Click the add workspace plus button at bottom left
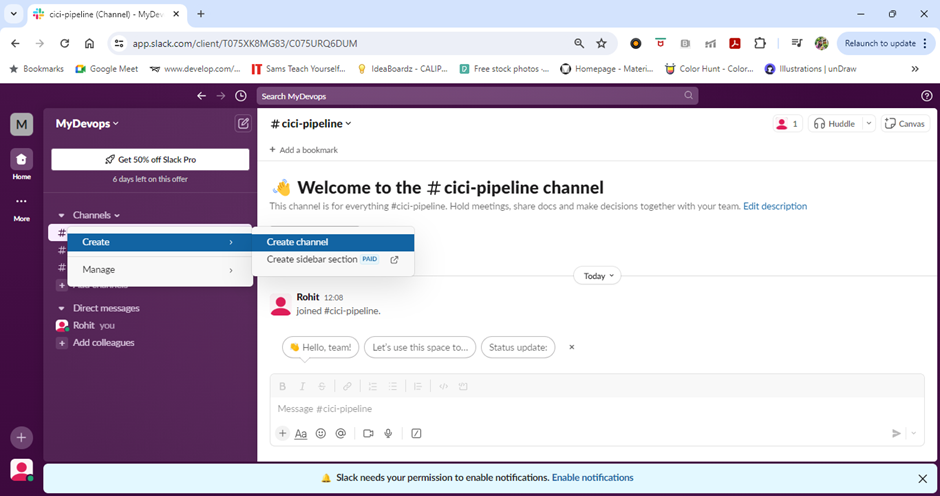Viewport: 940px width, 496px height. (22, 438)
